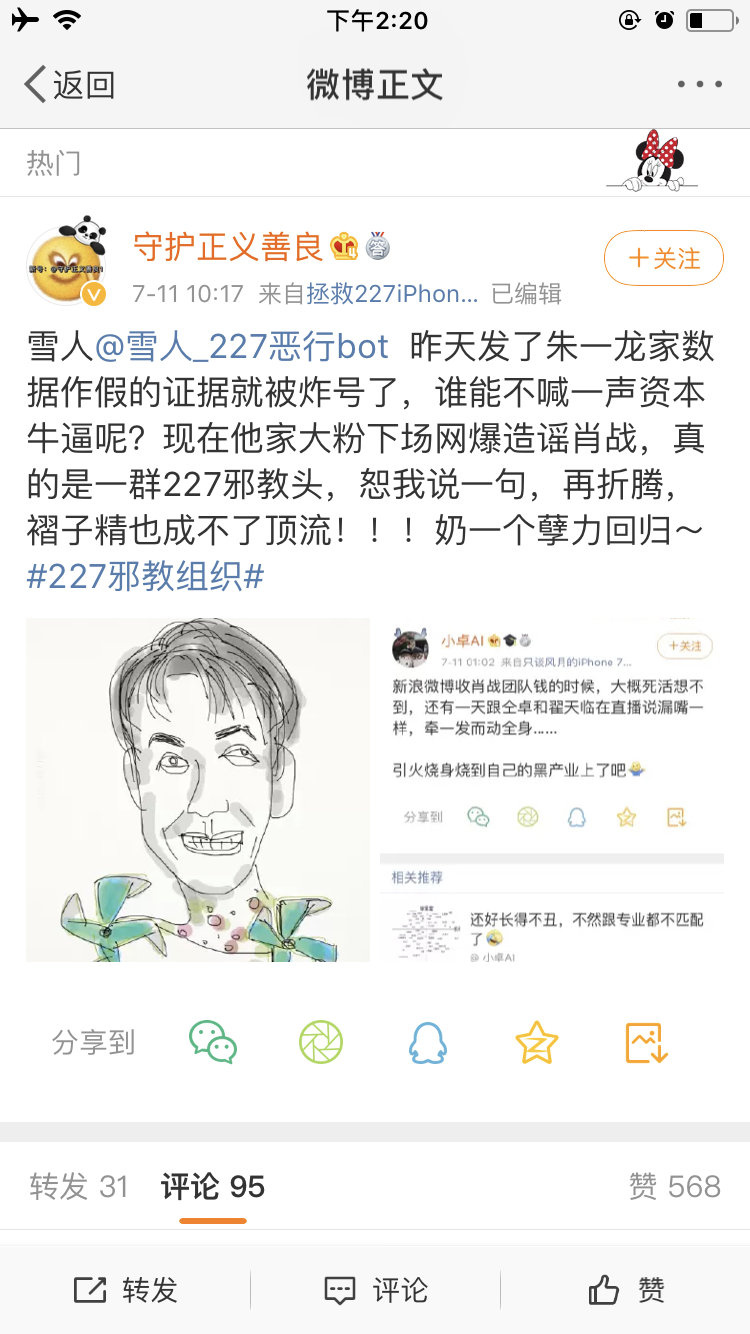Open the hashtag #227邪教组织#
This screenshot has width=750, height=1334.
pos(145,576)
